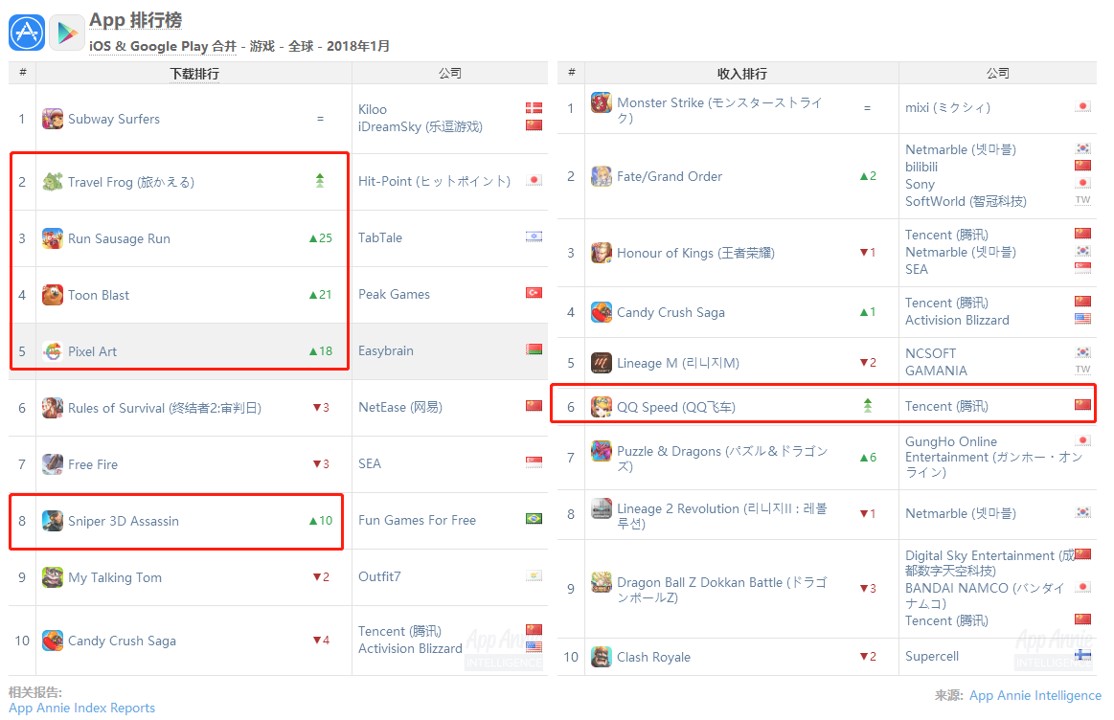
Task: Open the Clash Royale title link
Action: 653,657
